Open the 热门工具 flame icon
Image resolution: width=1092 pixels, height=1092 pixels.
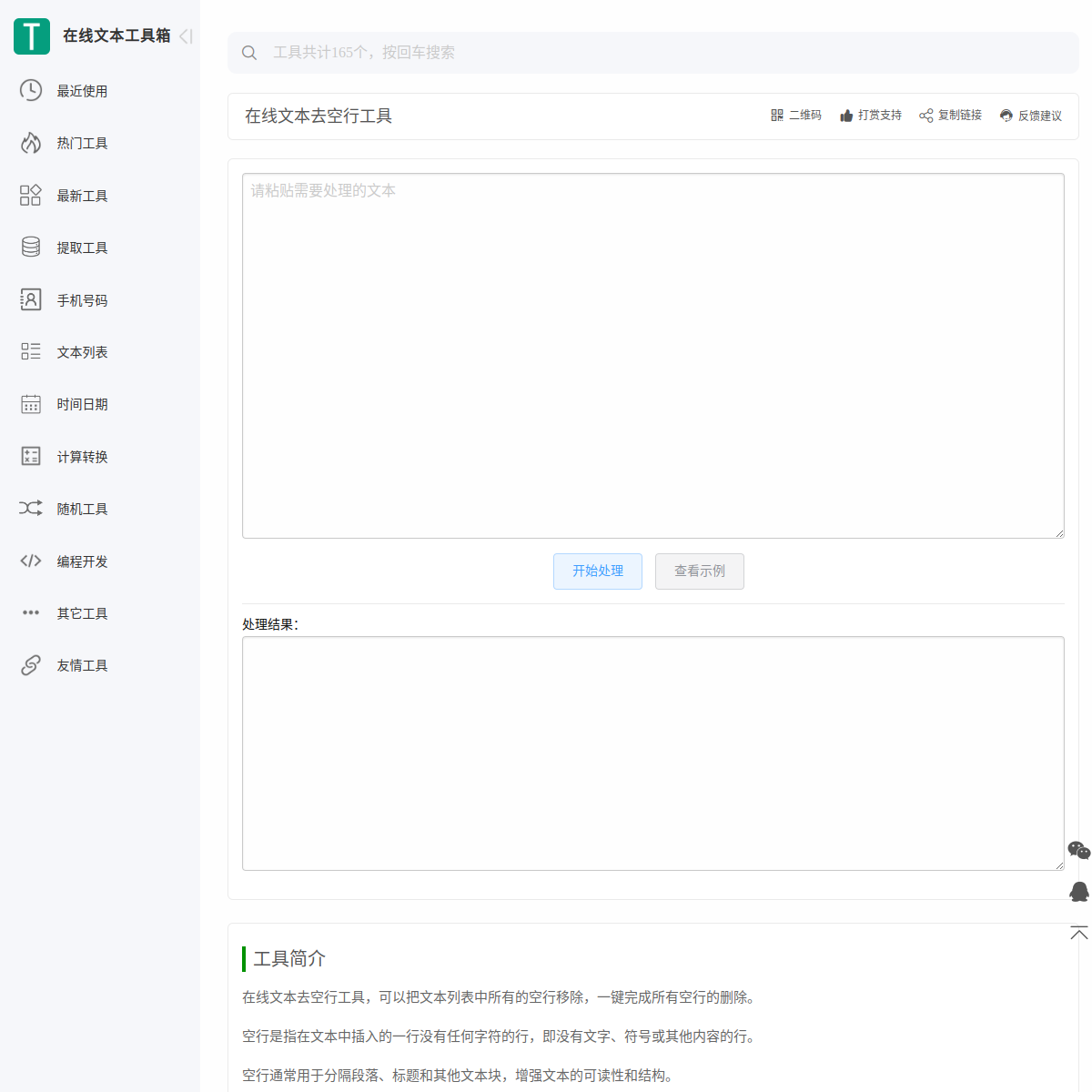(x=31, y=143)
